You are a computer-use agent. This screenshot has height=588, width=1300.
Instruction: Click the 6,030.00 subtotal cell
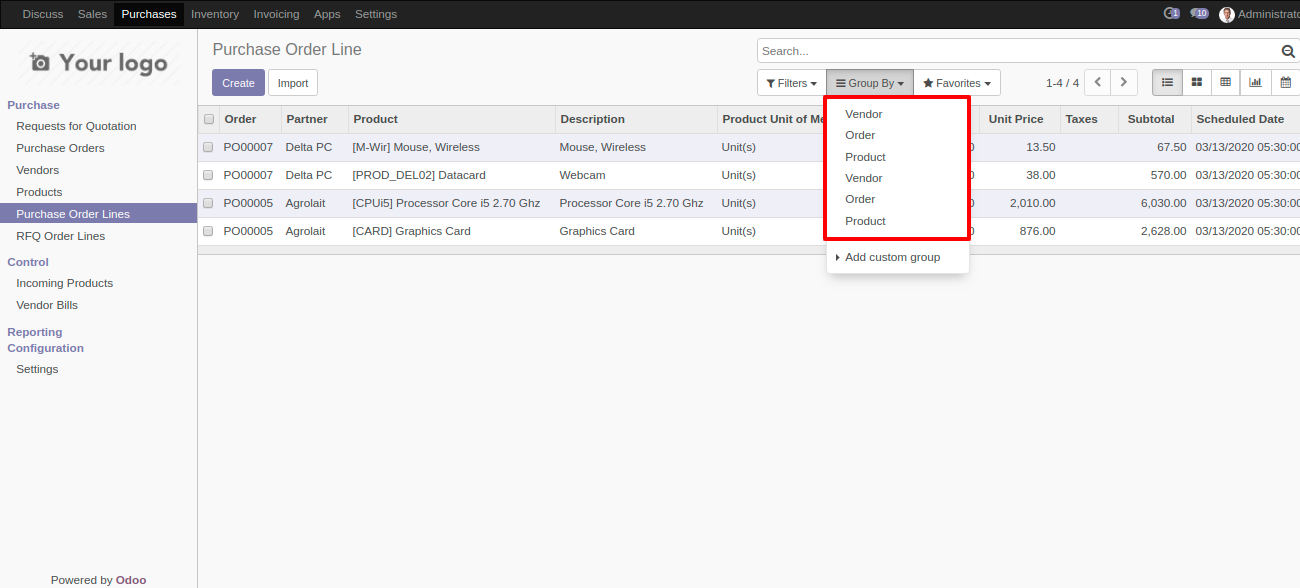click(1154, 203)
